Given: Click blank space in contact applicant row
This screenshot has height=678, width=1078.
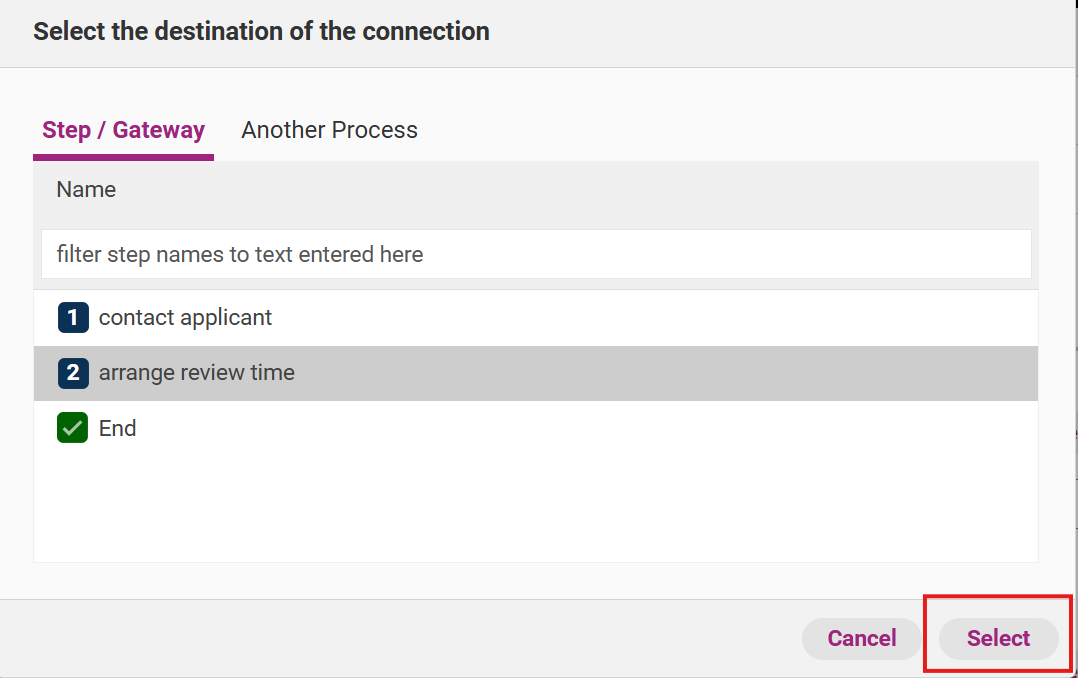Looking at the screenshot, I should (x=650, y=318).
